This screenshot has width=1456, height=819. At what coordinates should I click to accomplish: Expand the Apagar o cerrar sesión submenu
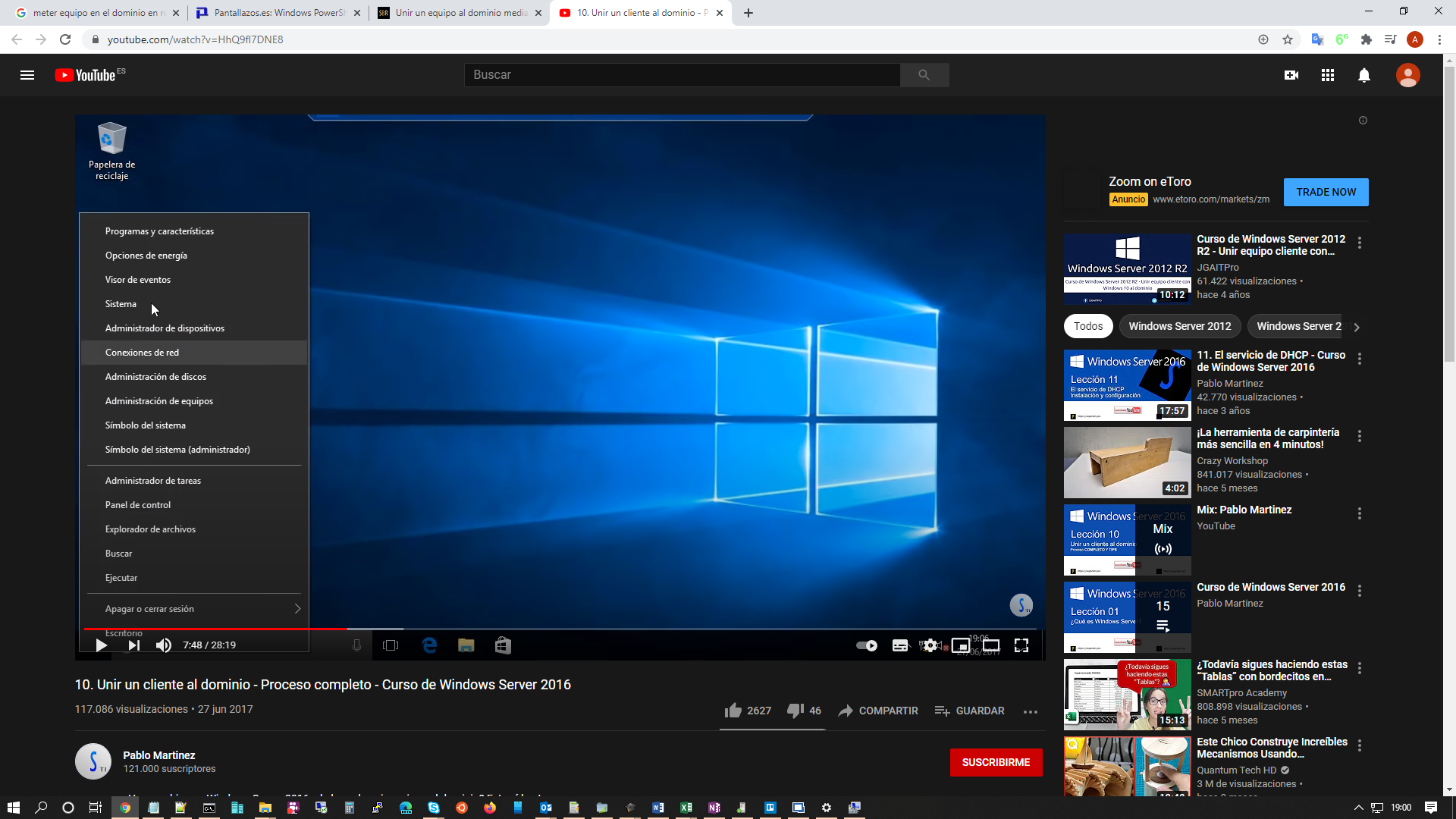coord(297,608)
